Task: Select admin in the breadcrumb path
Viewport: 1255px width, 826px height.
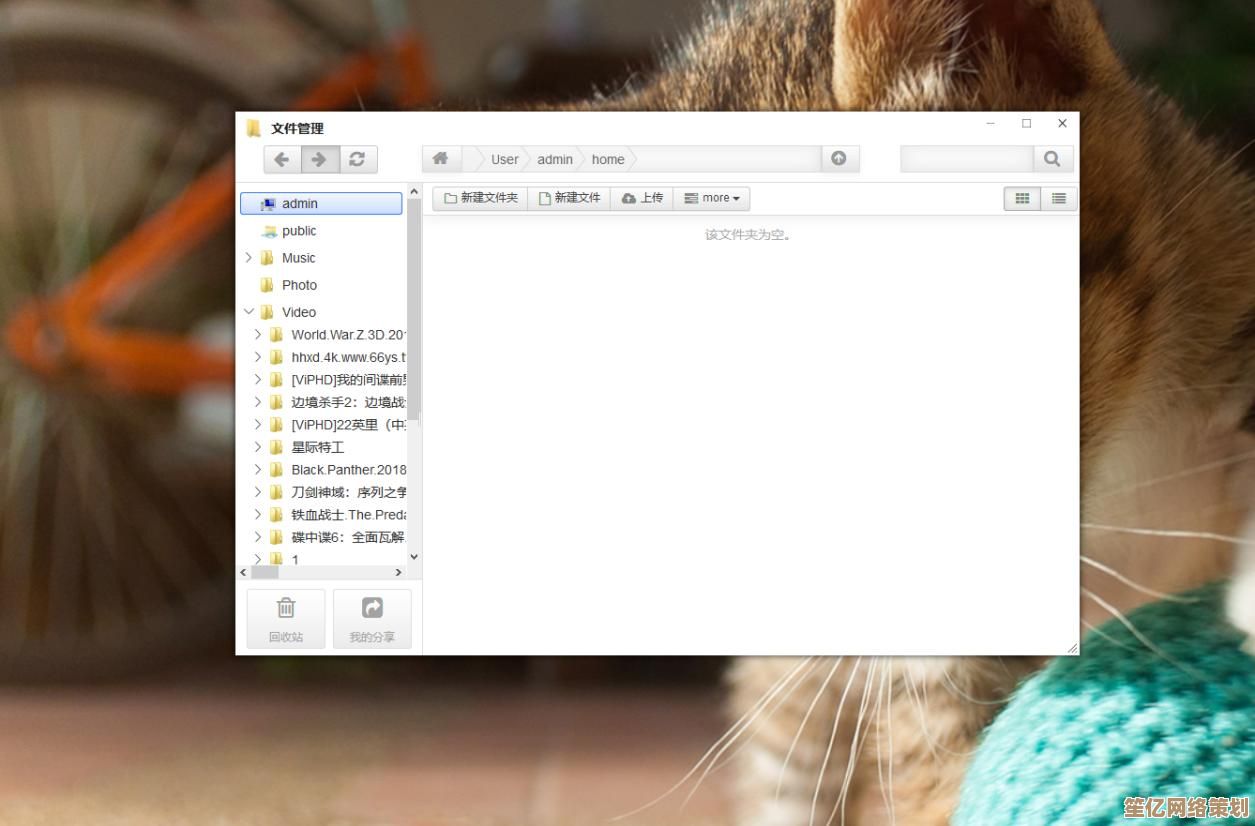Action: pyautogui.click(x=555, y=159)
